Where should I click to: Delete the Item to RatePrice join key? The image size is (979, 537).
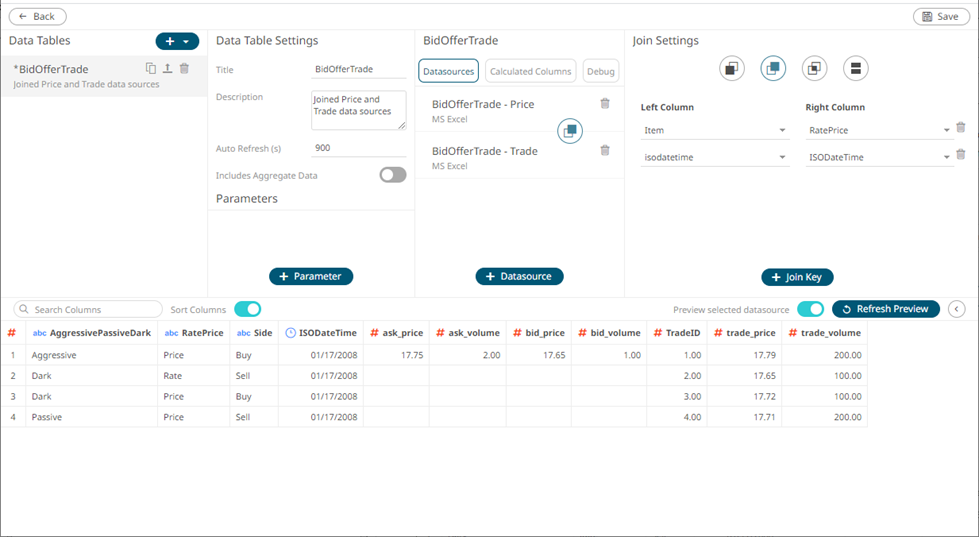[x=960, y=128]
